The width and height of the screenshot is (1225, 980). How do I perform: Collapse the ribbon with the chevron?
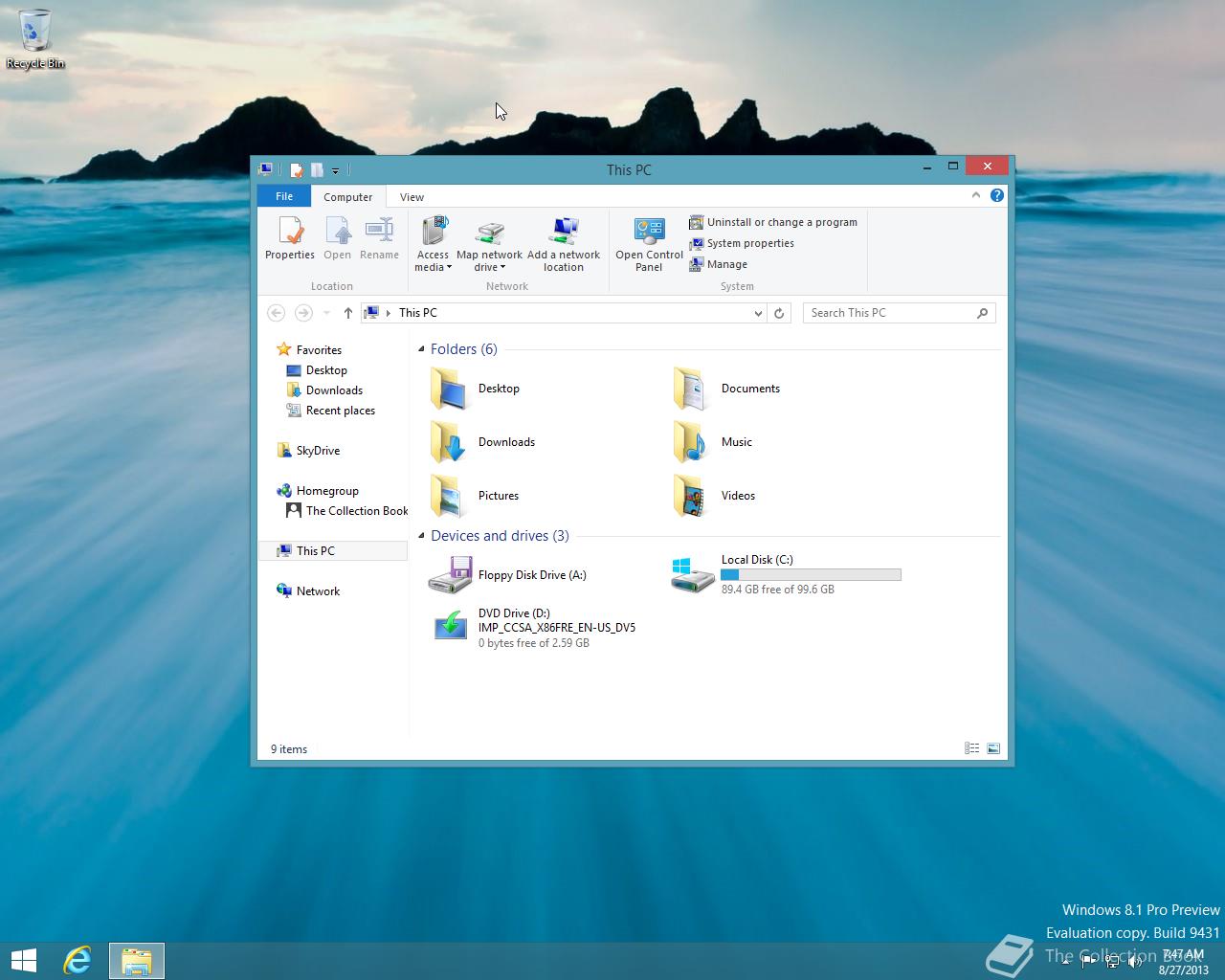click(976, 195)
